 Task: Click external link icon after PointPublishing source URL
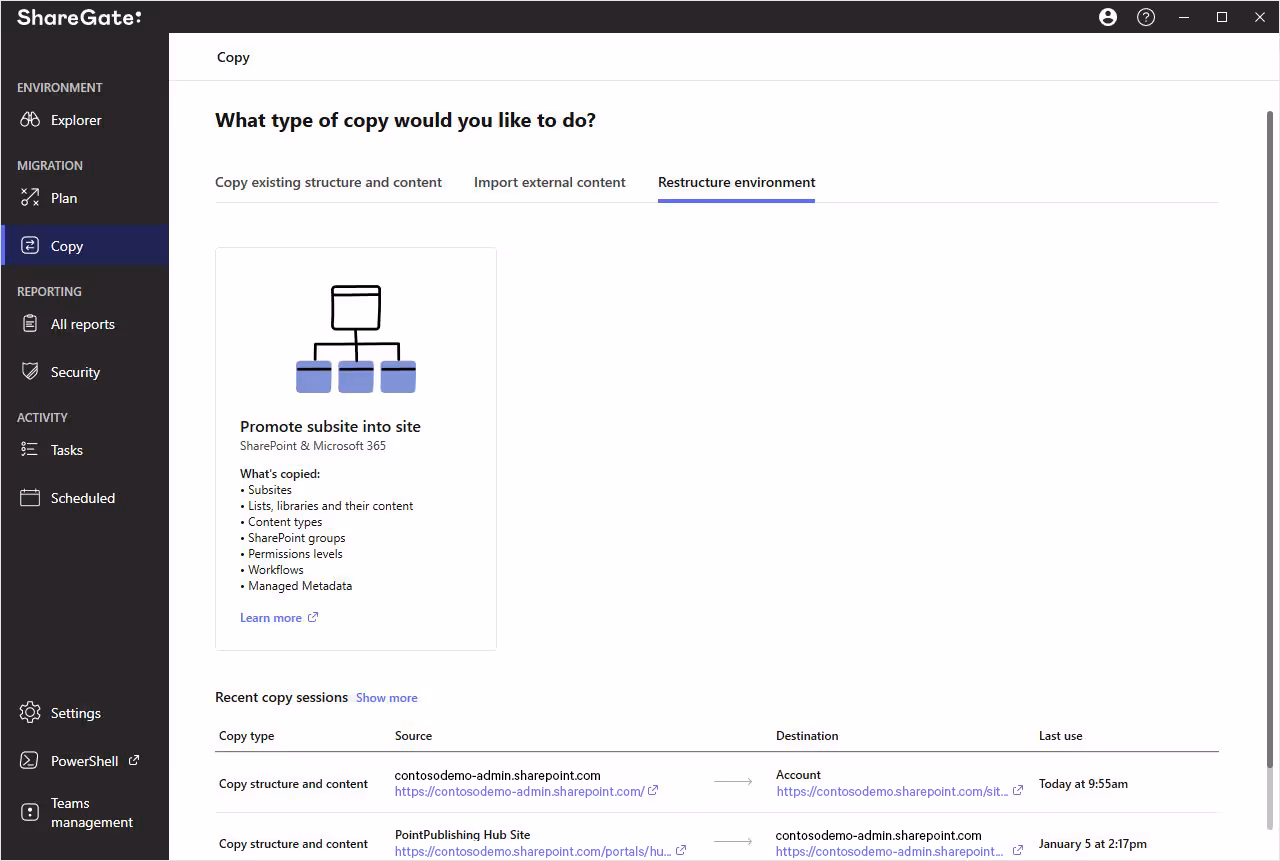click(681, 851)
